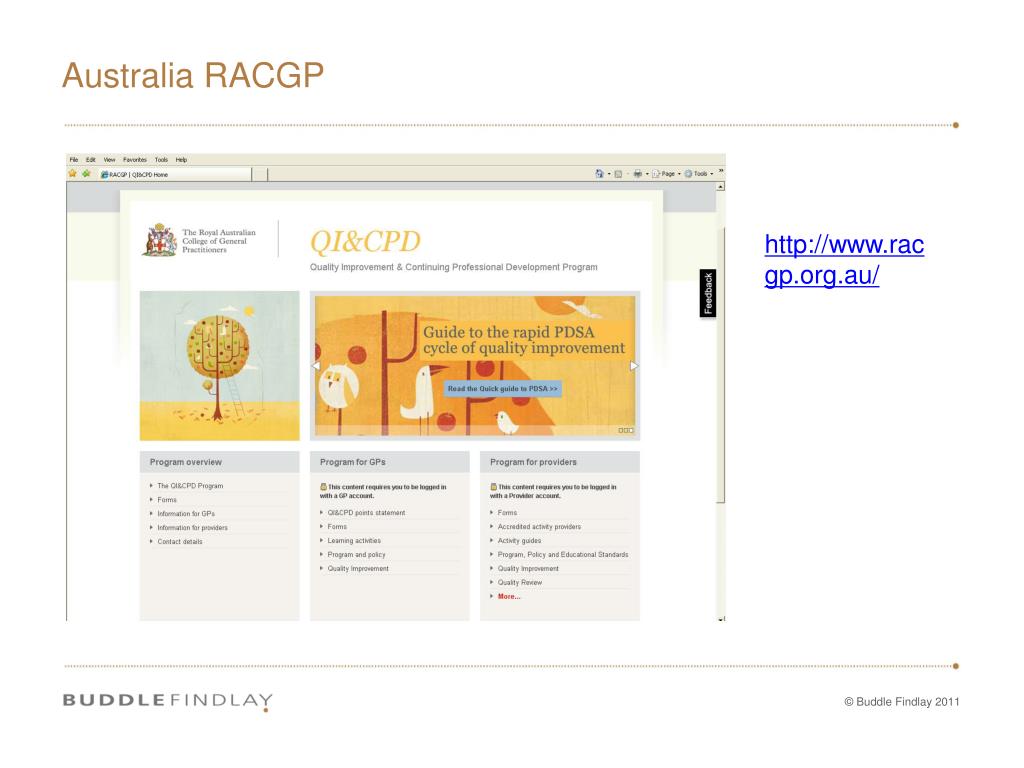This screenshot has width=1024, height=768.
Task: Open the Edit menu
Action: coord(91,159)
